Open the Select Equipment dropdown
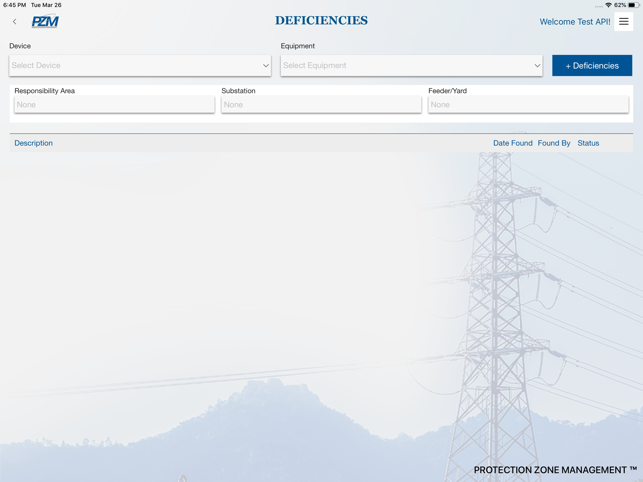The width and height of the screenshot is (643, 482). [x=411, y=66]
